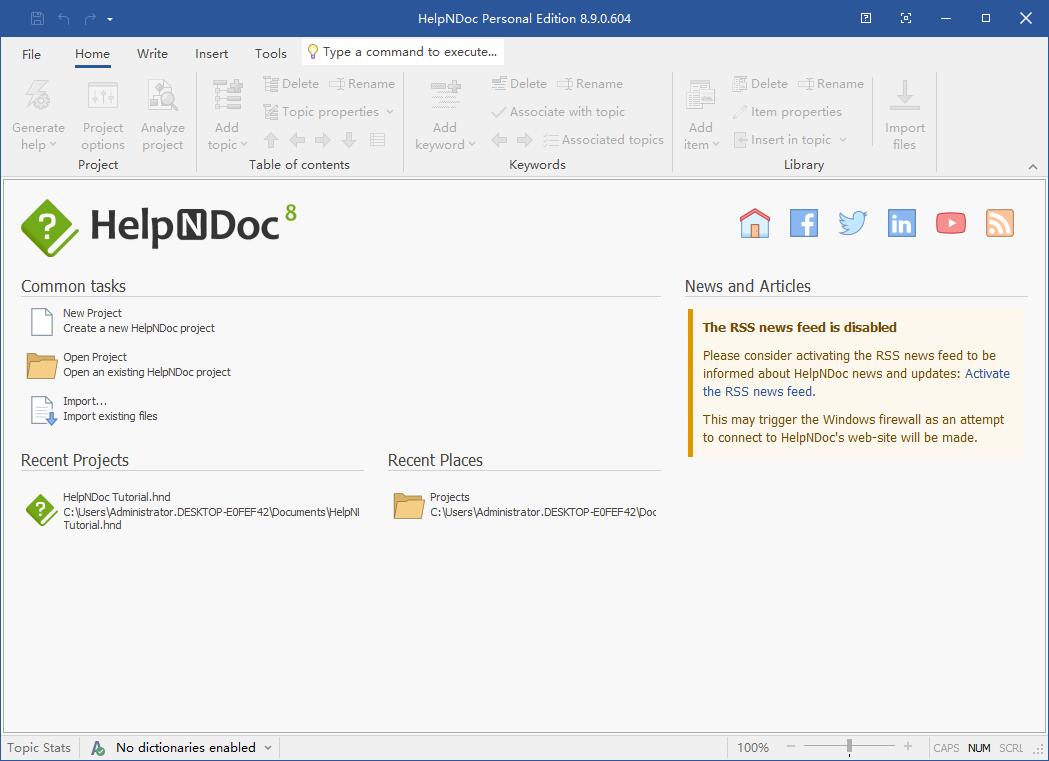Click New Project to create a project
Image resolution: width=1049 pixels, height=761 pixels.
[x=94, y=312]
